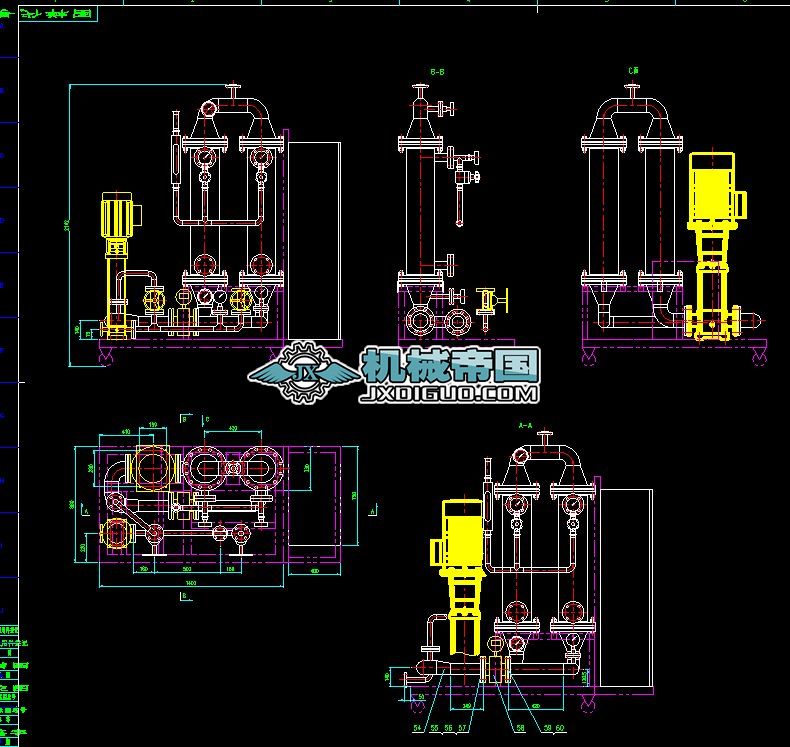Select the white control cabinet rectangle in front view
This screenshot has height=747, width=790.
314,241
